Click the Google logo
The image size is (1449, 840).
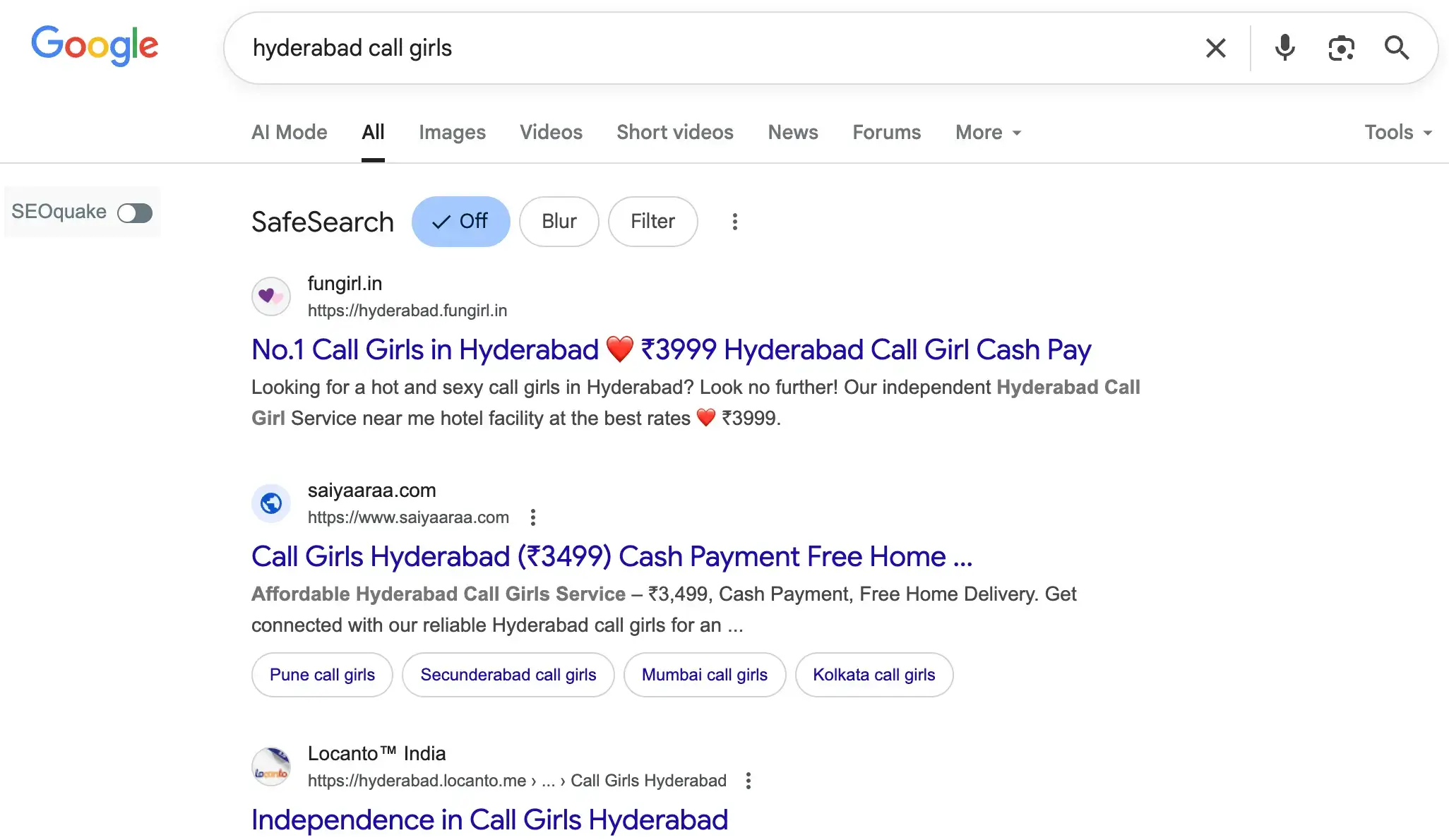95,46
